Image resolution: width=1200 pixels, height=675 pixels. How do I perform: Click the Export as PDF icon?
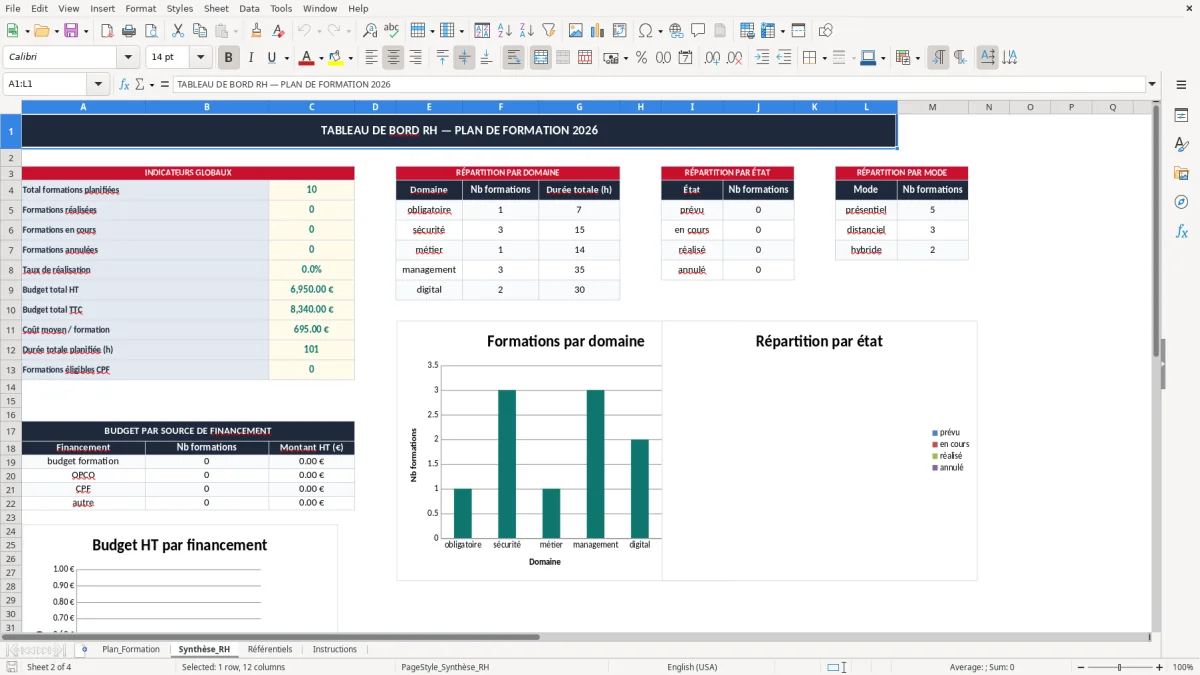[107, 31]
